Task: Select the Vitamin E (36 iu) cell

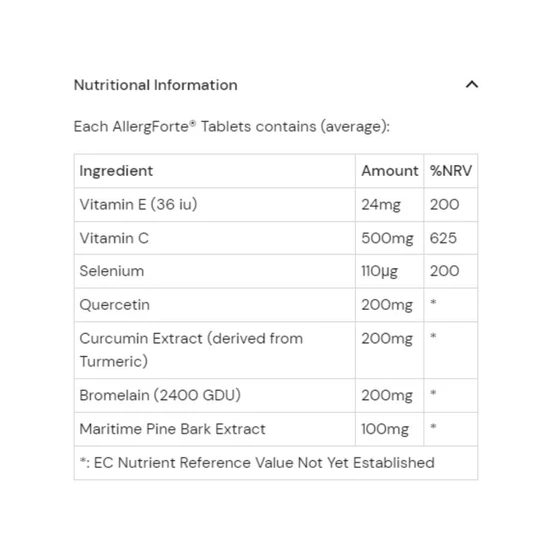Action: point(215,204)
